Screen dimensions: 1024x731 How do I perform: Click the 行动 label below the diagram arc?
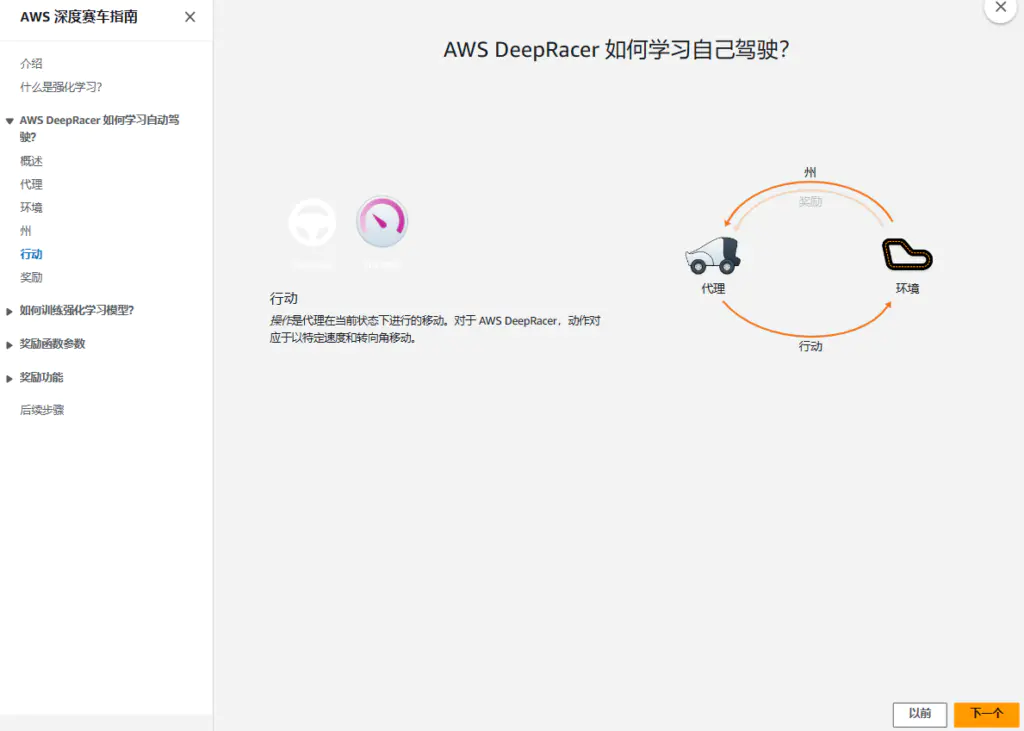click(x=810, y=346)
